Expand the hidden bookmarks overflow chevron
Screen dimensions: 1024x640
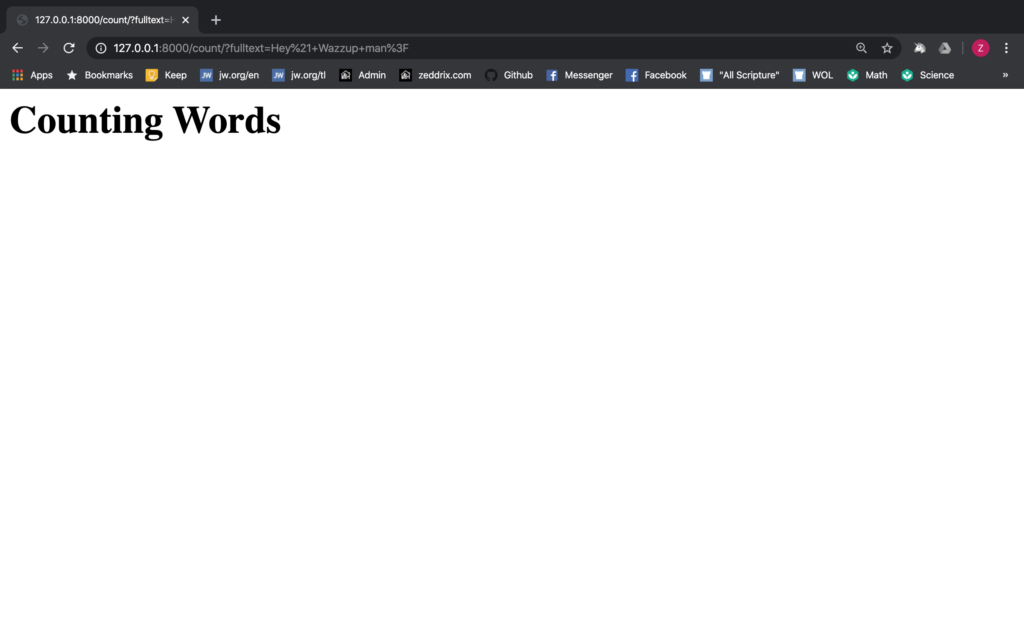coord(1005,75)
